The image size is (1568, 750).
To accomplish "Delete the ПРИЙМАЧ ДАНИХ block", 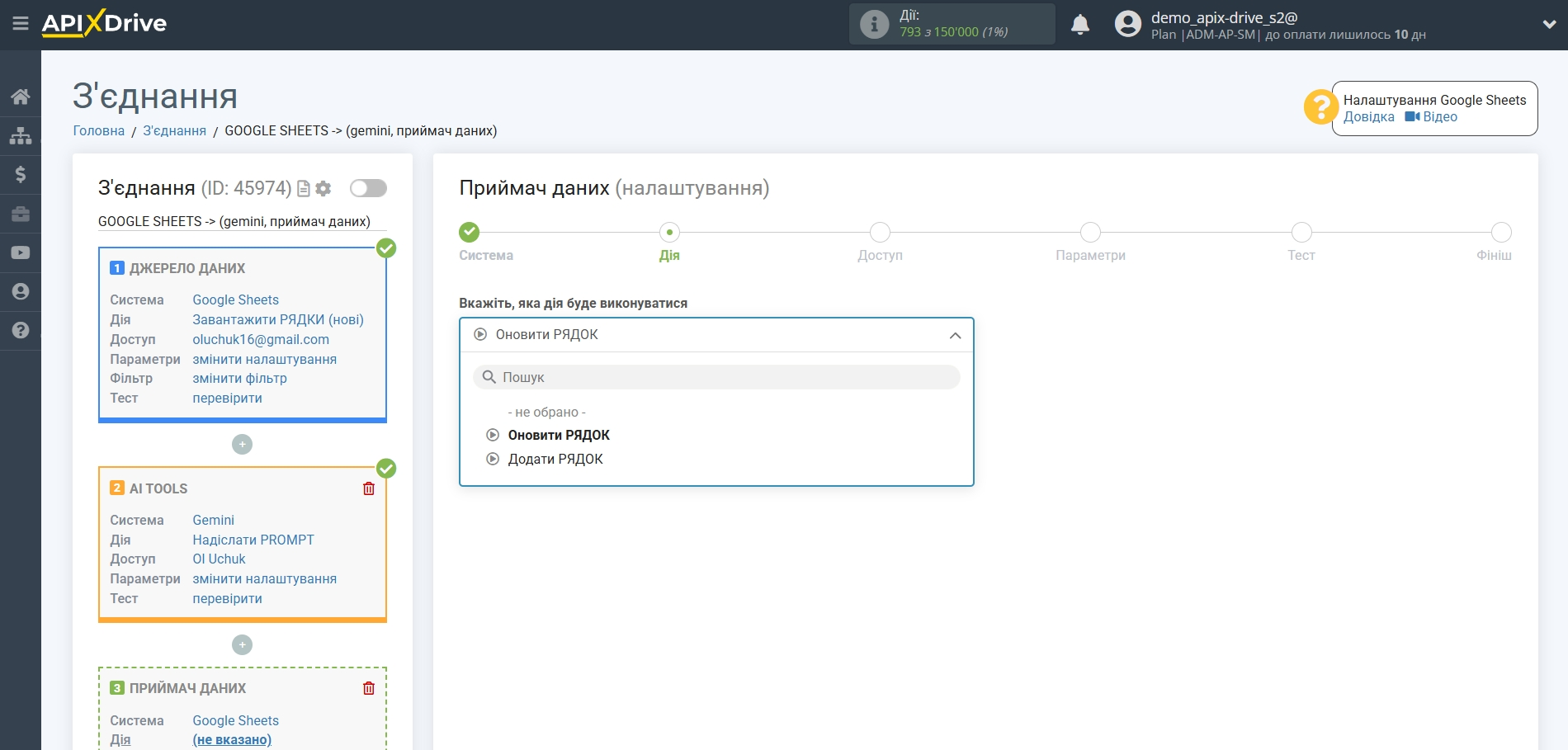I will point(369,688).
